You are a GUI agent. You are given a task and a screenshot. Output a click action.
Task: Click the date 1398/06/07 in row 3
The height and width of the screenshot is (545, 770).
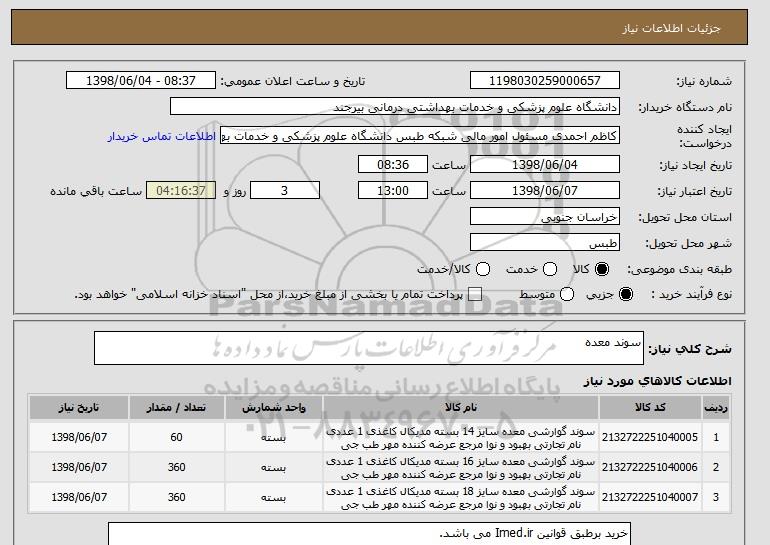(x=79, y=497)
